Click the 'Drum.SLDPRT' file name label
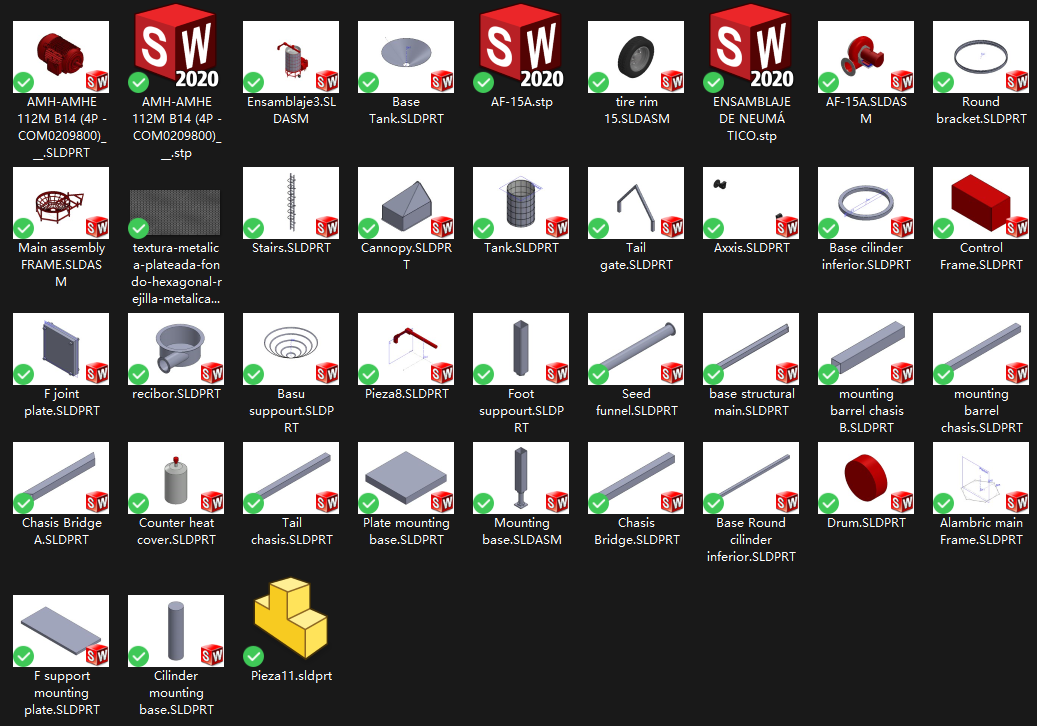 coord(866,522)
